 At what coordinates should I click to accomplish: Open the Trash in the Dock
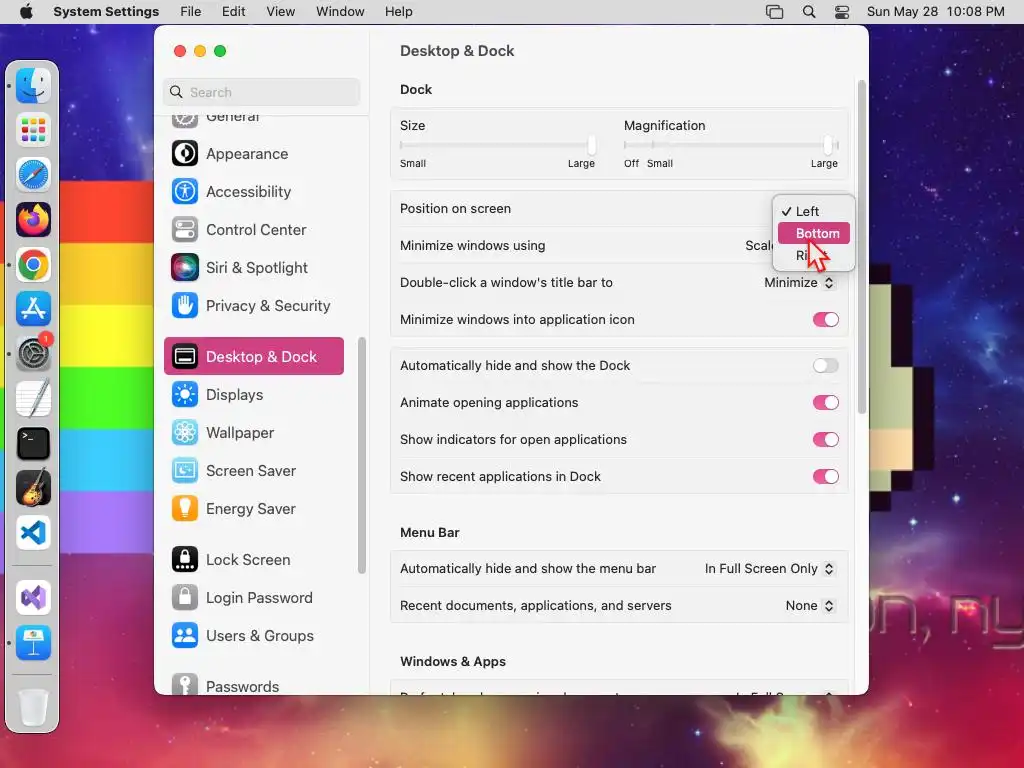point(33,707)
